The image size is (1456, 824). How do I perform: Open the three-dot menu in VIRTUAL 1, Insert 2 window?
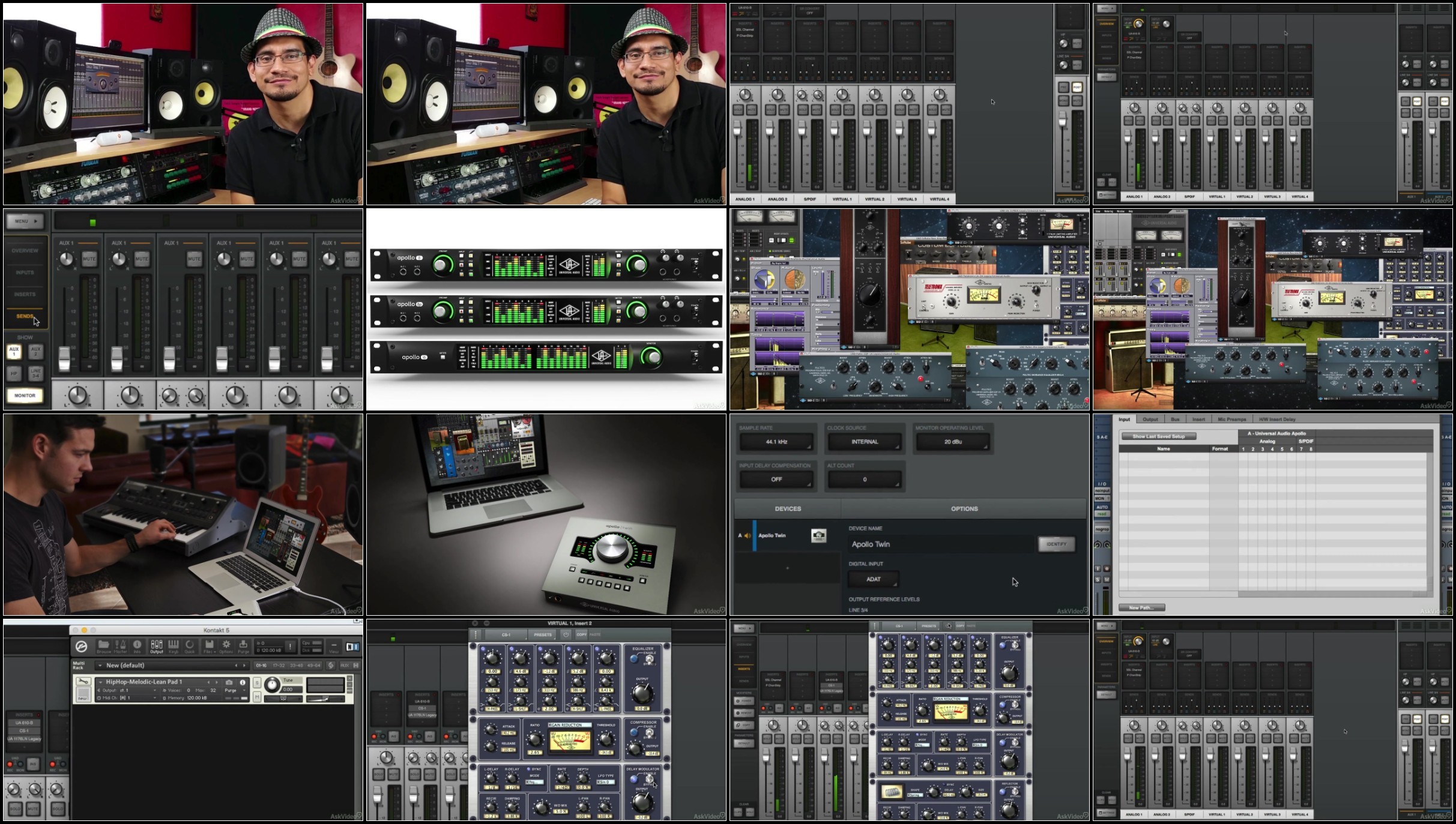476,634
